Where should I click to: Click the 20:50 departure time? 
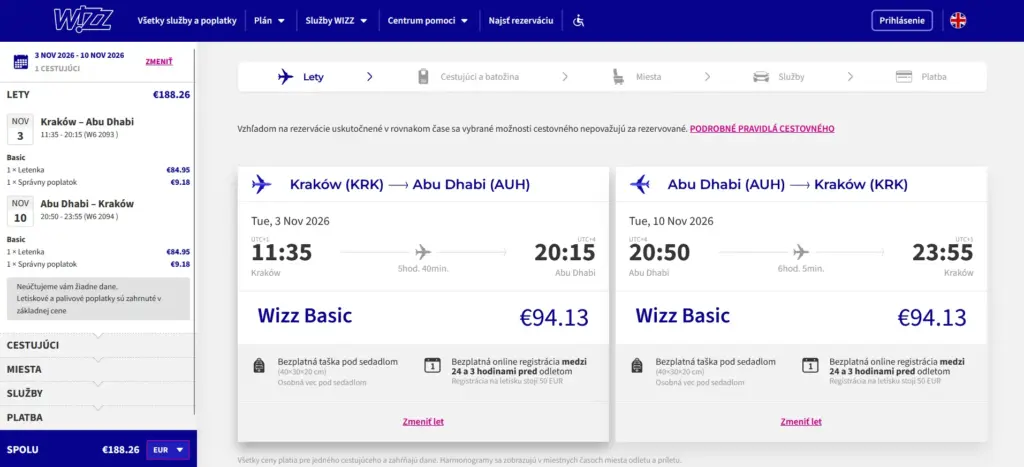pos(660,253)
